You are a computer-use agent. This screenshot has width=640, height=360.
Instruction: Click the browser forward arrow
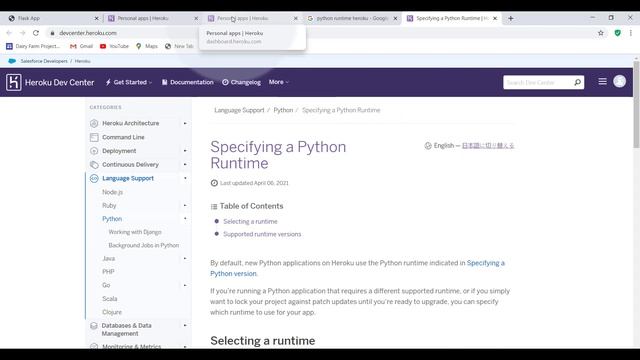pyautogui.click(x=22, y=33)
